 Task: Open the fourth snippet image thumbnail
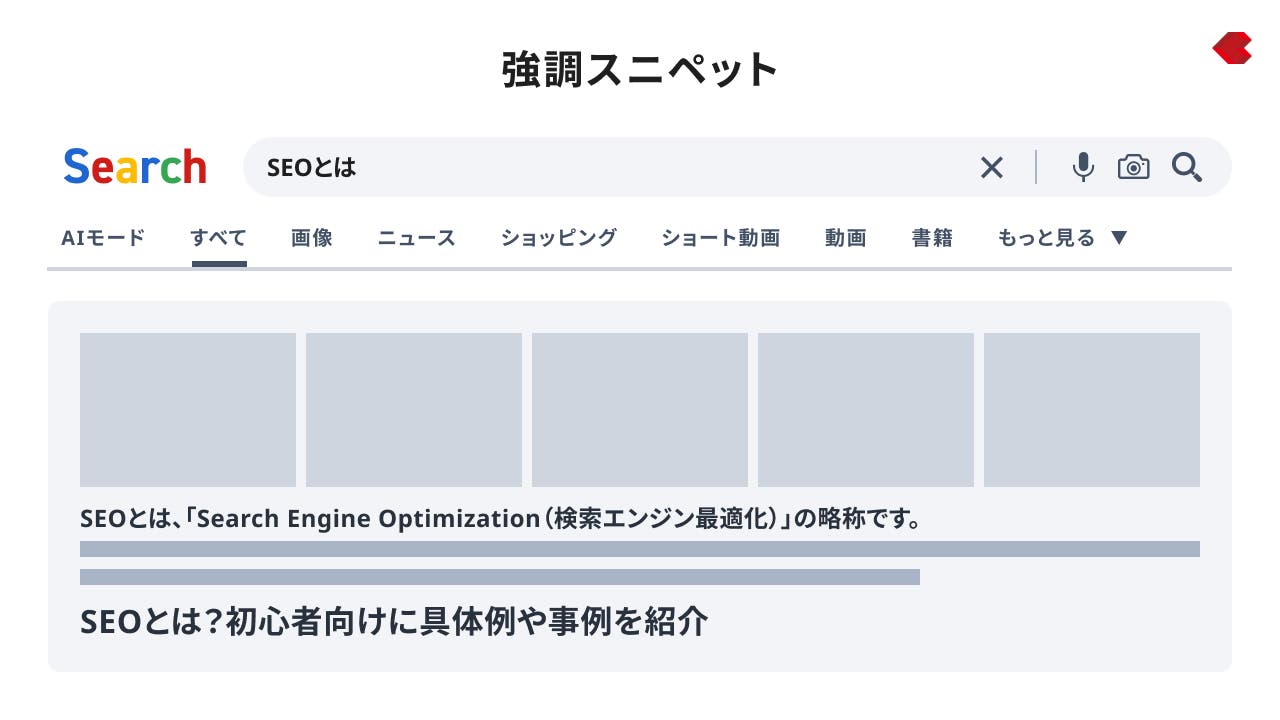pos(866,410)
